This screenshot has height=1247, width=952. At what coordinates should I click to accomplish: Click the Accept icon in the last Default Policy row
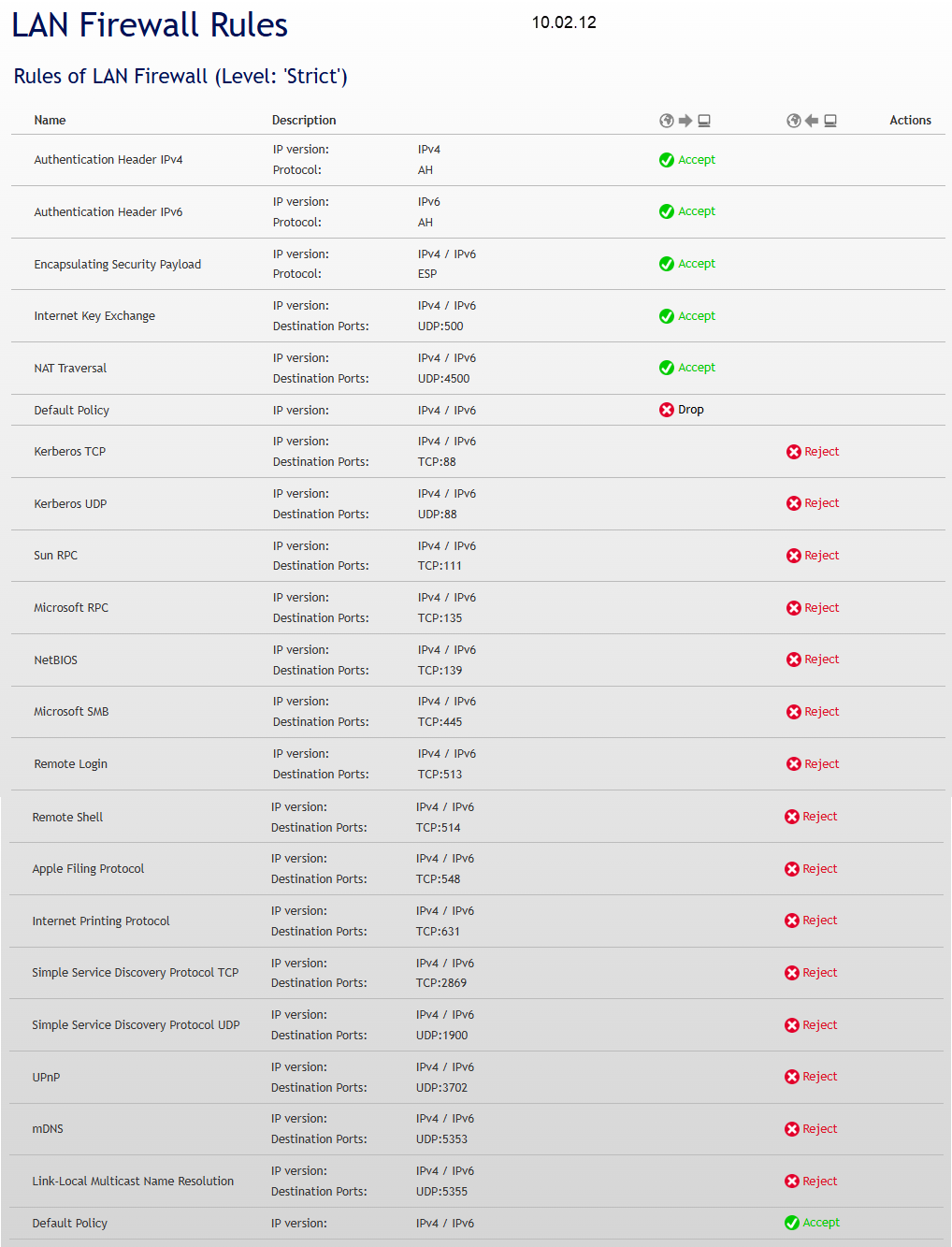tap(792, 1223)
